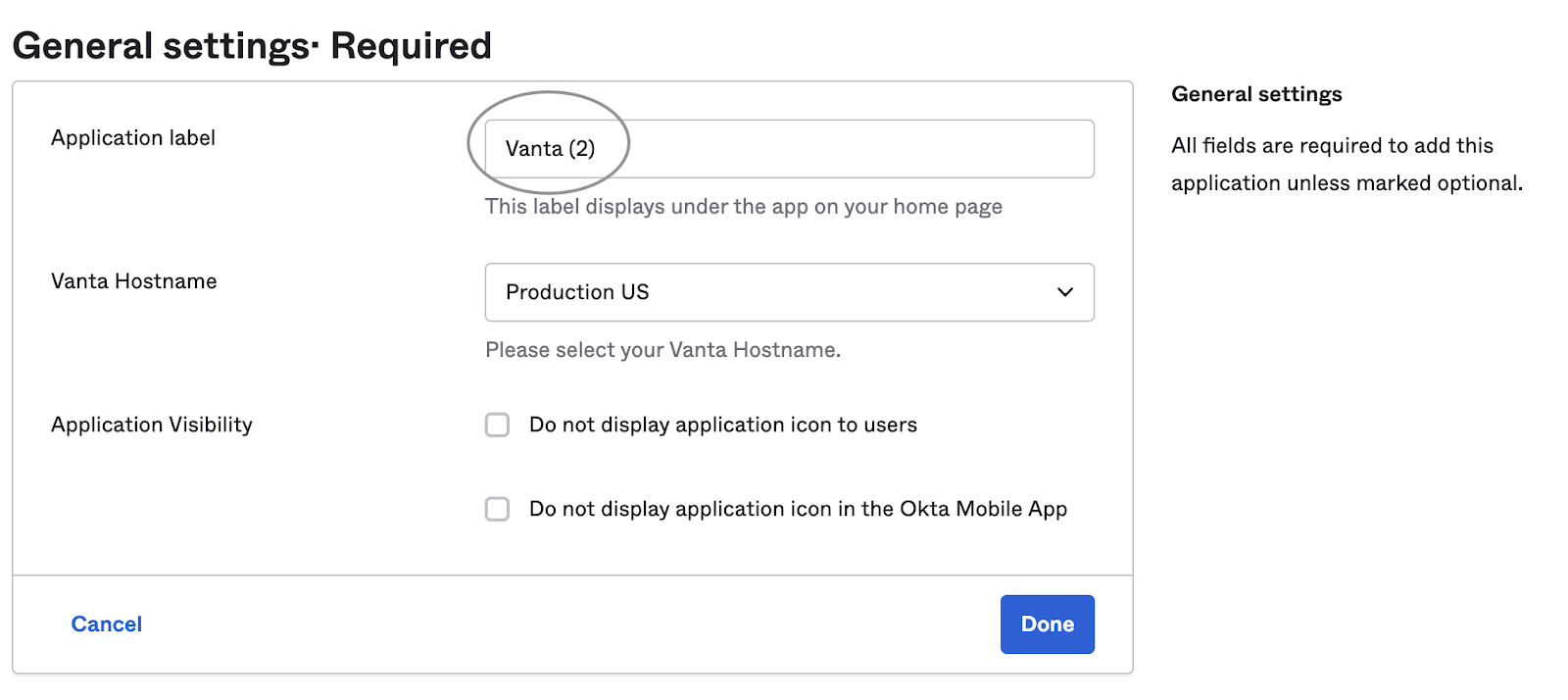1568x700 pixels.
Task: Click "Do not display application icon to users" label text
Action: click(x=722, y=425)
